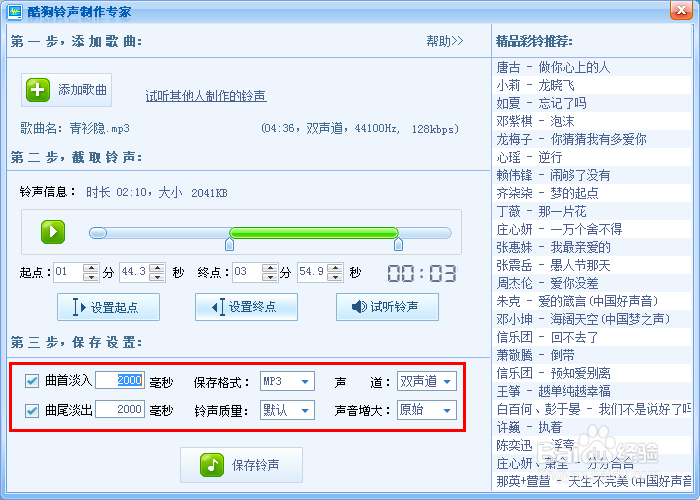Screen dimensions: 700x500
Task: Select 心瑶 - 逆行
Action: click(x=592, y=157)
